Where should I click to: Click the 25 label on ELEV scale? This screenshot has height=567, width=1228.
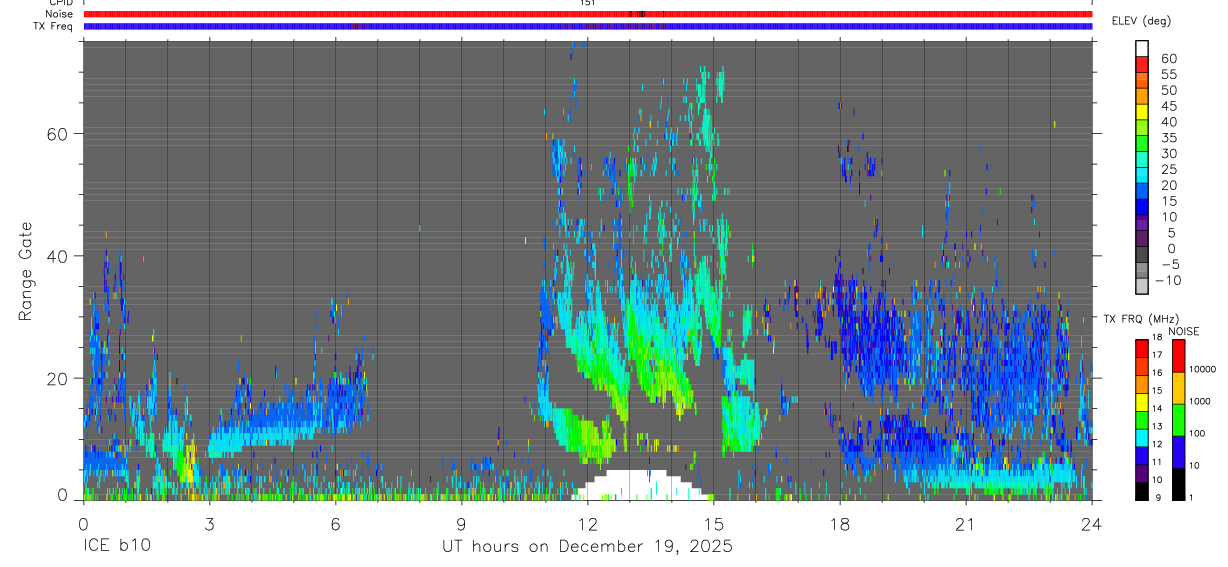point(1168,170)
